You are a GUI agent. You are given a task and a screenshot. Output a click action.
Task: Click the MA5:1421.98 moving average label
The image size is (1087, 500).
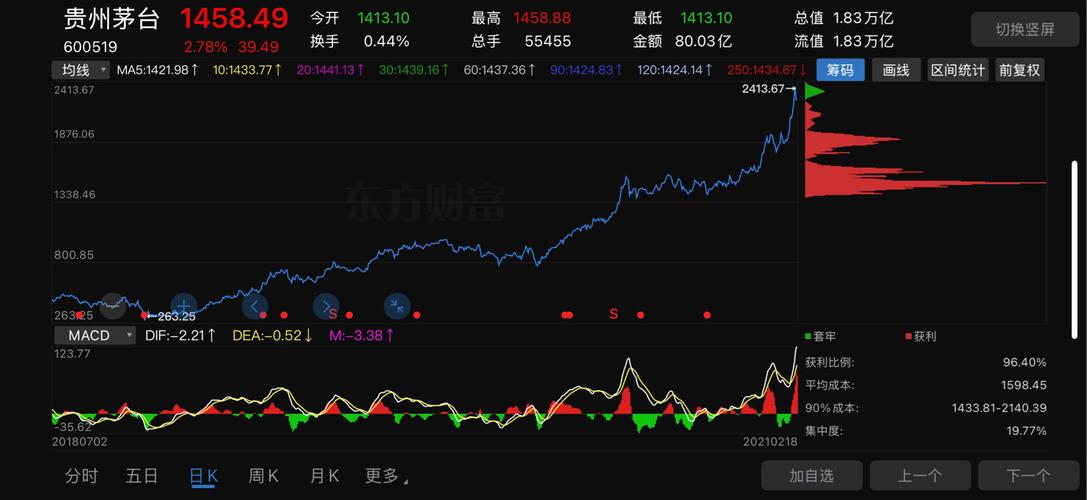[157, 70]
